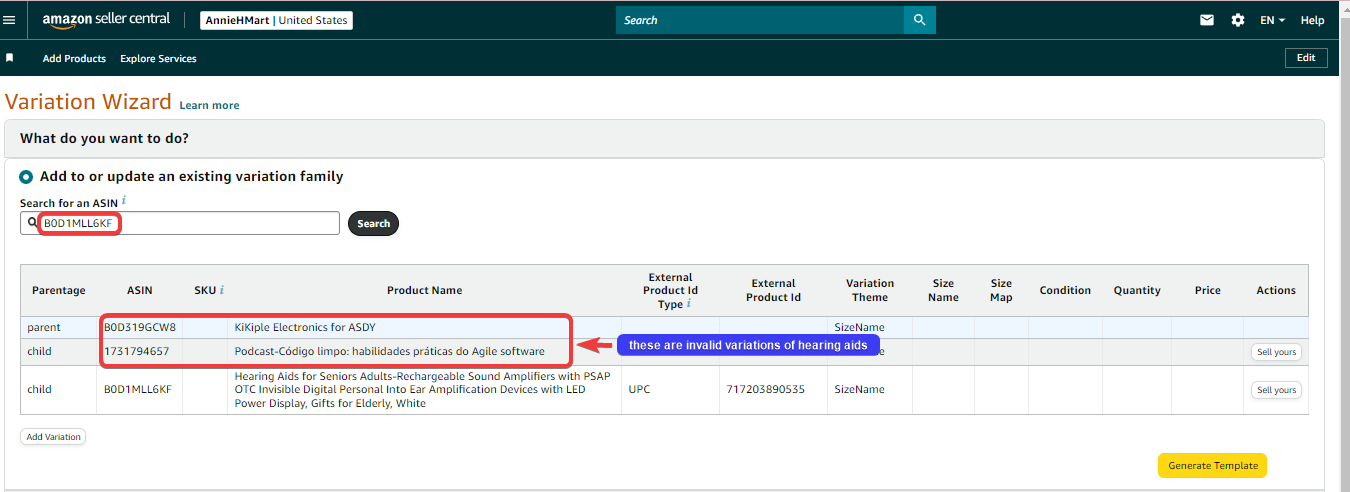Select Add to or update existing variation family
The height and width of the screenshot is (492, 1350).
[x=26, y=176]
